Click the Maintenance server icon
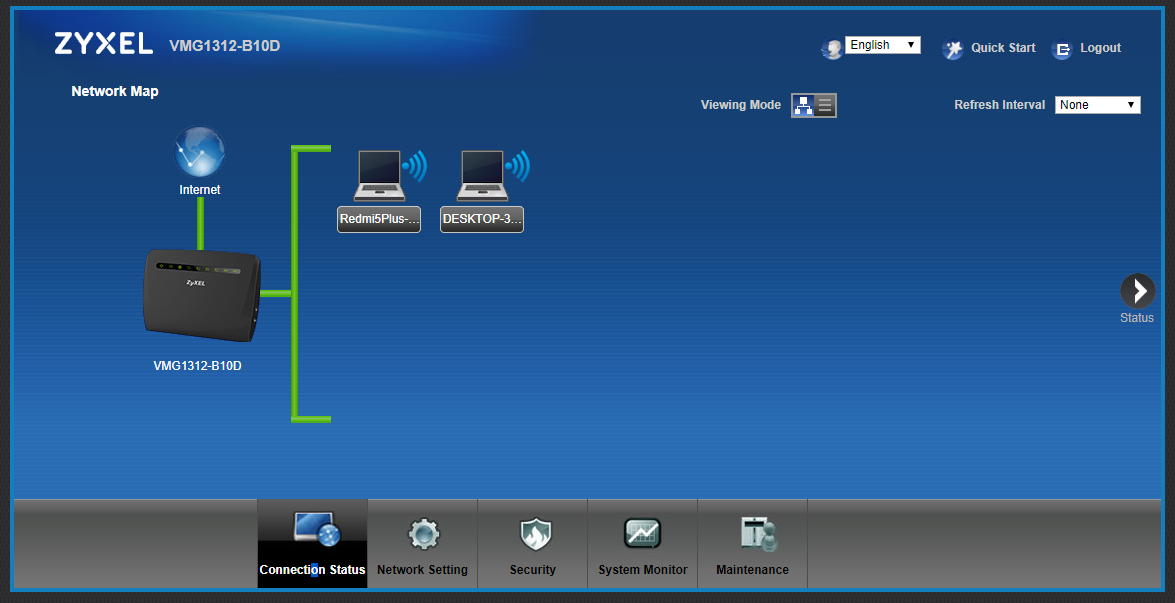The height and width of the screenshot is (603, 1175). (x=758, y=534)
